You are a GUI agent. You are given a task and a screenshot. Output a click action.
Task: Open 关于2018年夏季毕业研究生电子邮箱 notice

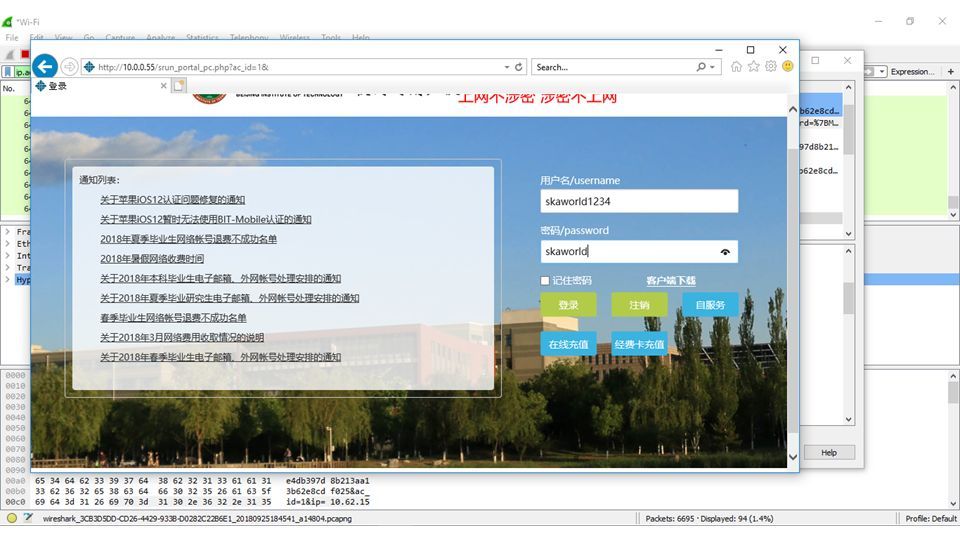(x=230, y=298)
